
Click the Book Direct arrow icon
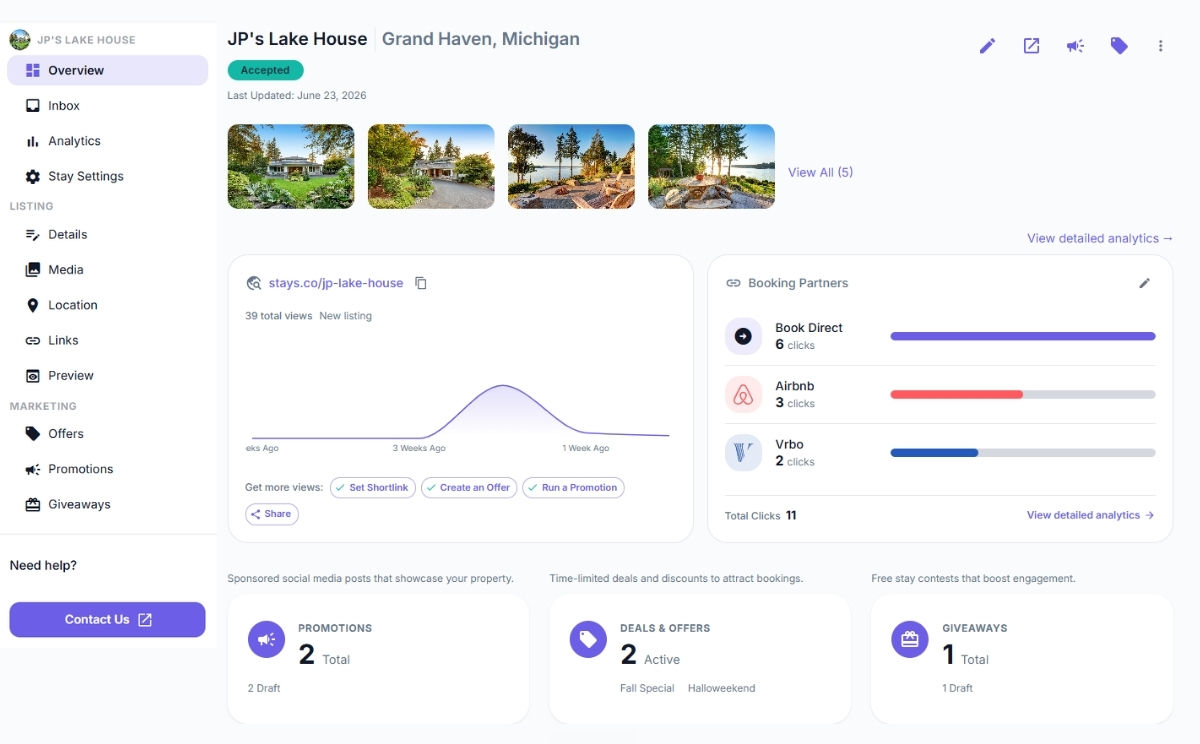(x=743, y=336)
